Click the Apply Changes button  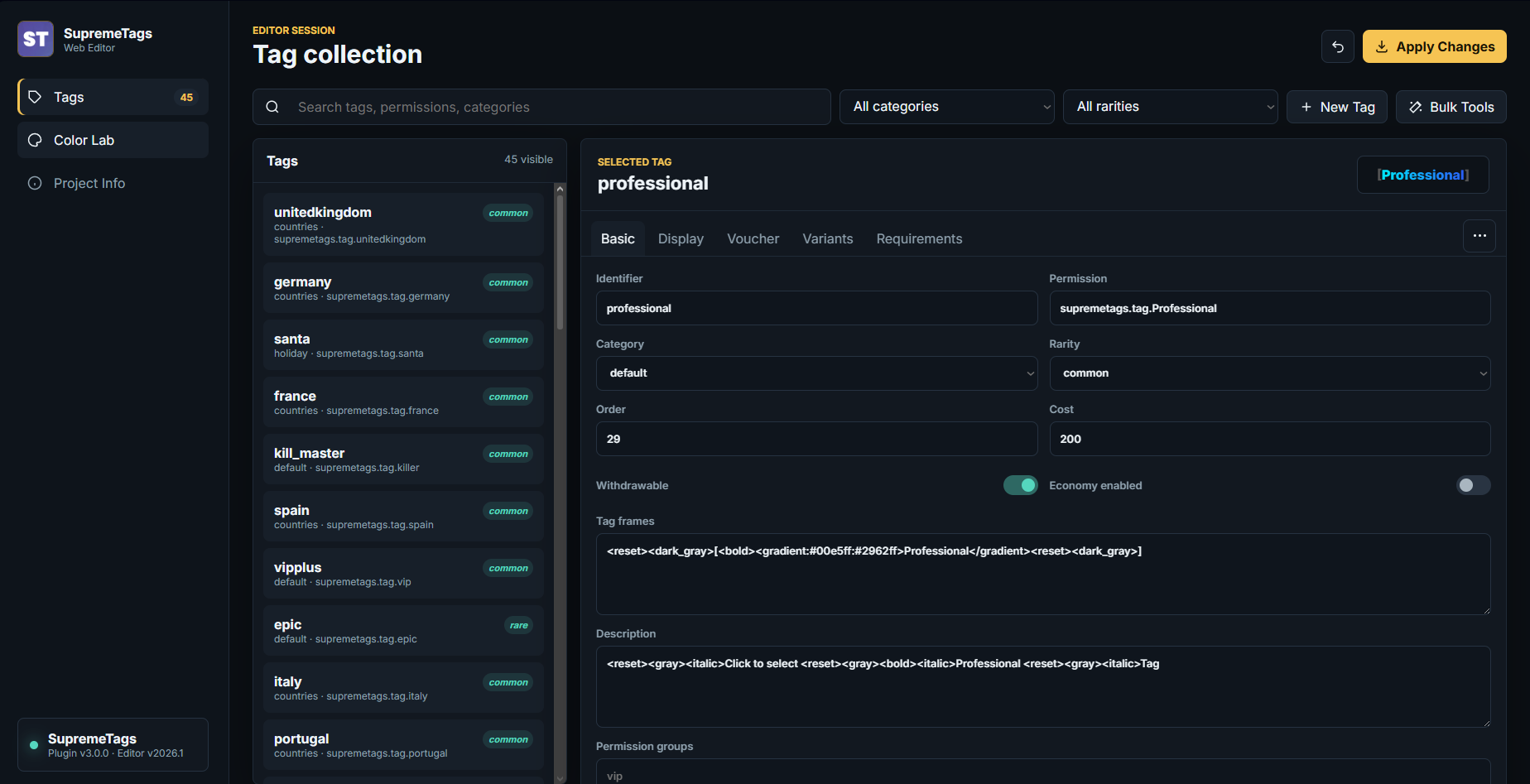(1435, 46)
